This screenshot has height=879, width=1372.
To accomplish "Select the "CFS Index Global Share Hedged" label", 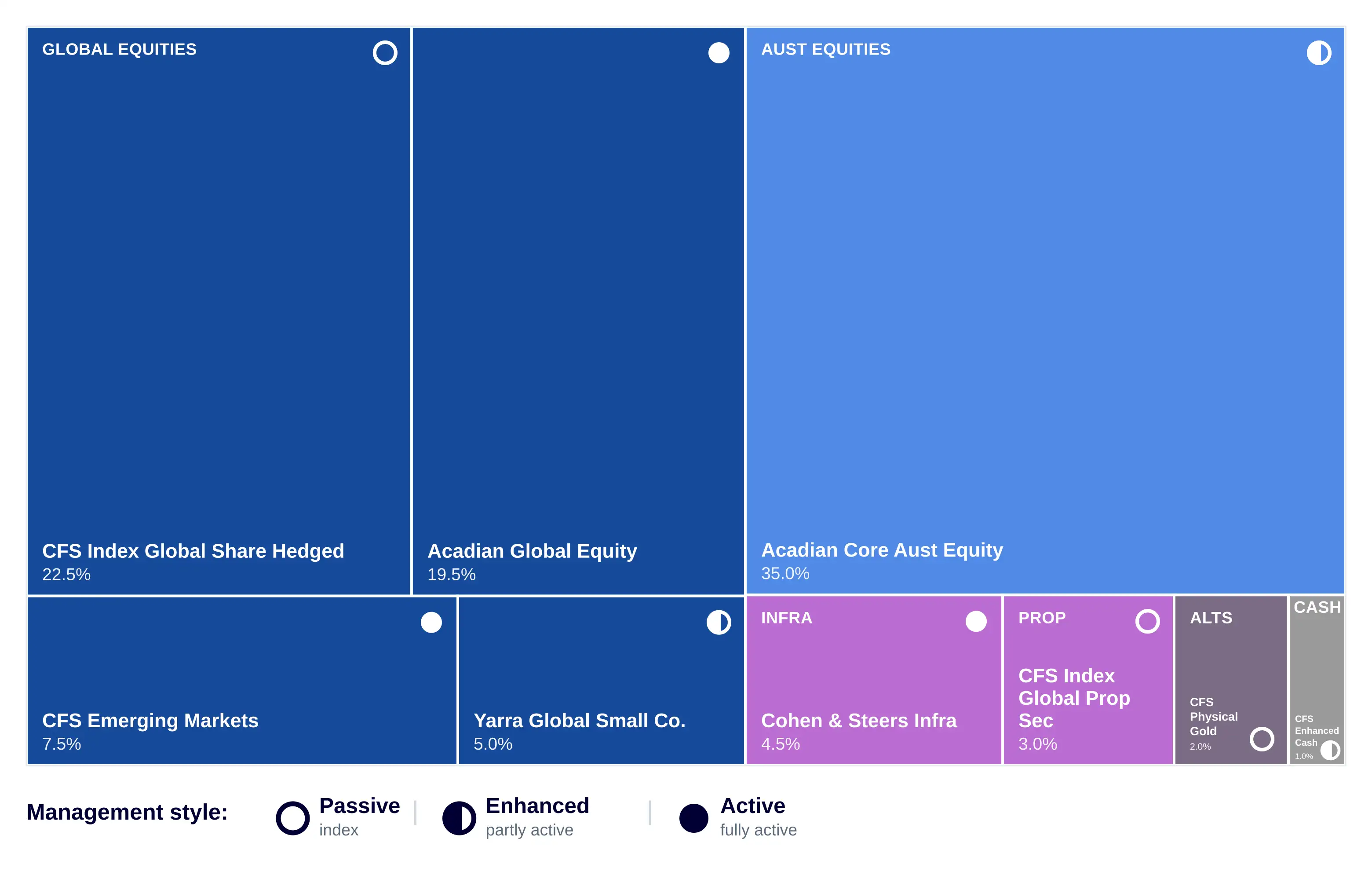I will coord(193,551).
